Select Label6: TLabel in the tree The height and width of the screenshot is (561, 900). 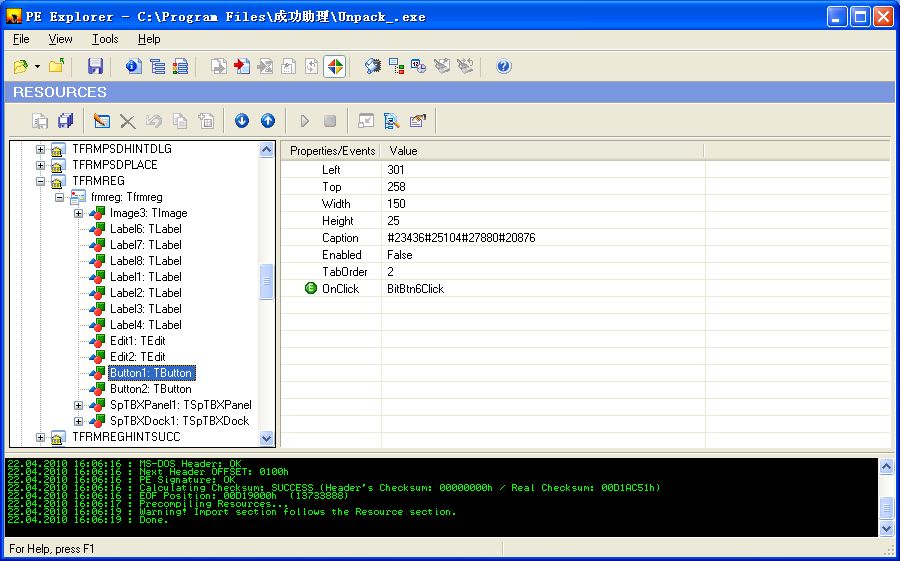[x=146, y=229]
